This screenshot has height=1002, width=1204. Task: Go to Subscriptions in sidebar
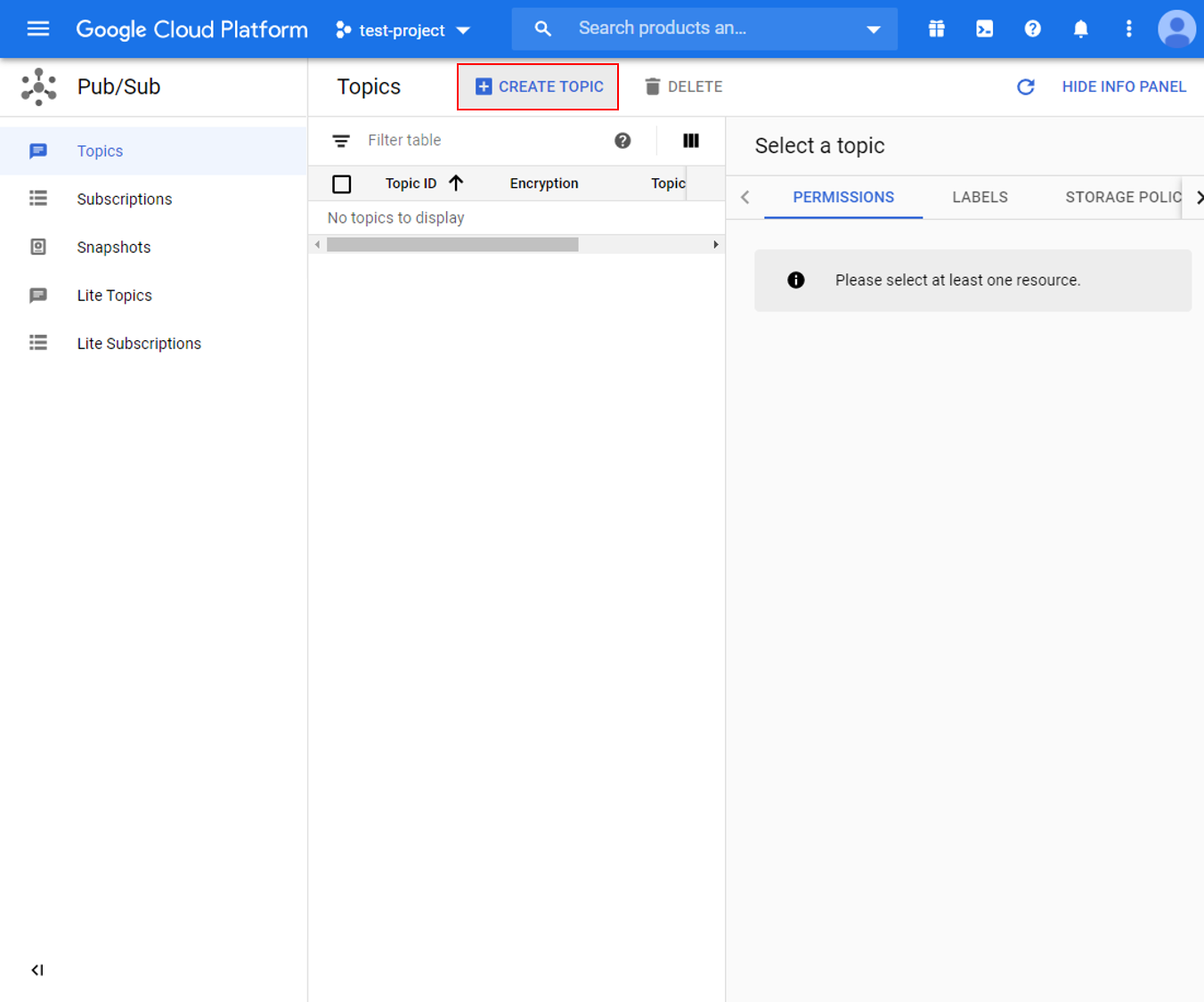(153, 200)
